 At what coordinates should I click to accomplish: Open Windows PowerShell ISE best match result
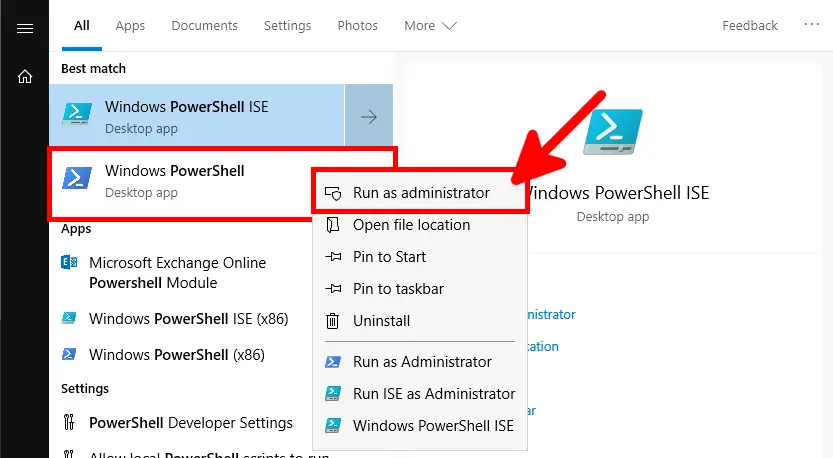tap(197, 115)
